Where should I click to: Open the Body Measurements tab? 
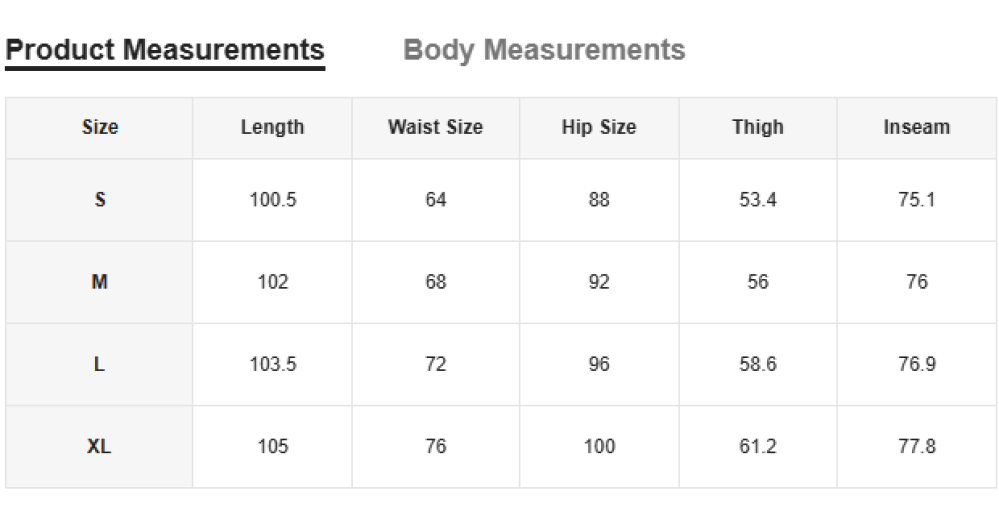click(x=544, y=50)
